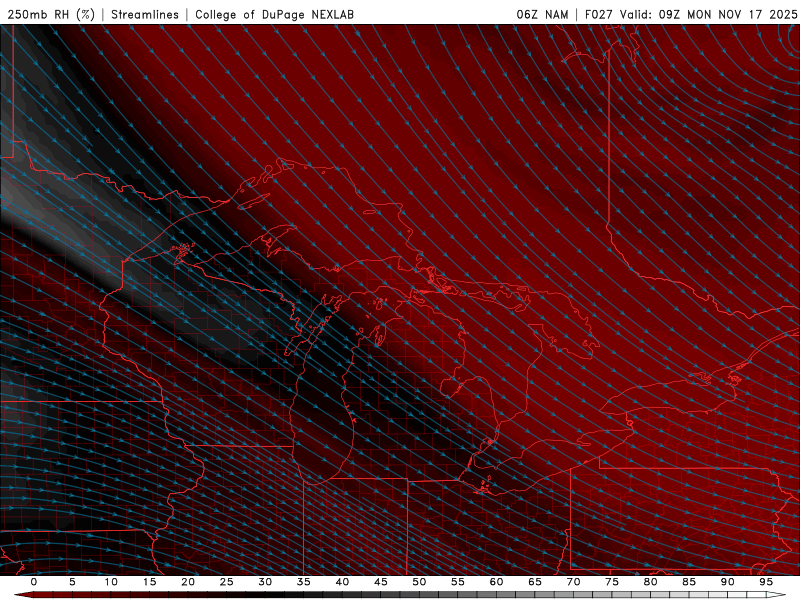Click 'Valid: 09Z MON NOV 17 2025' text
This screenshot has height=600, width=800.
pyautogui.click(x=709, y=14)
